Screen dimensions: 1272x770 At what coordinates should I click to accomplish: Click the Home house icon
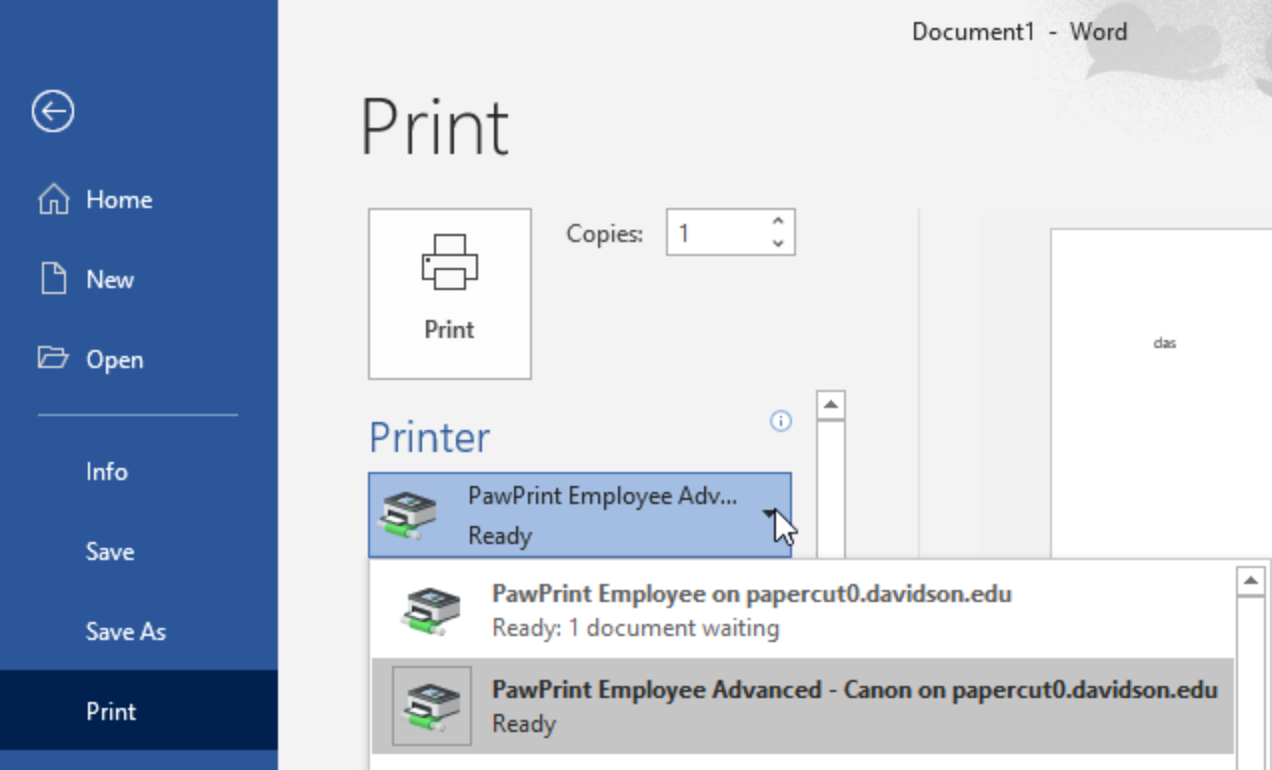point(54,199)
